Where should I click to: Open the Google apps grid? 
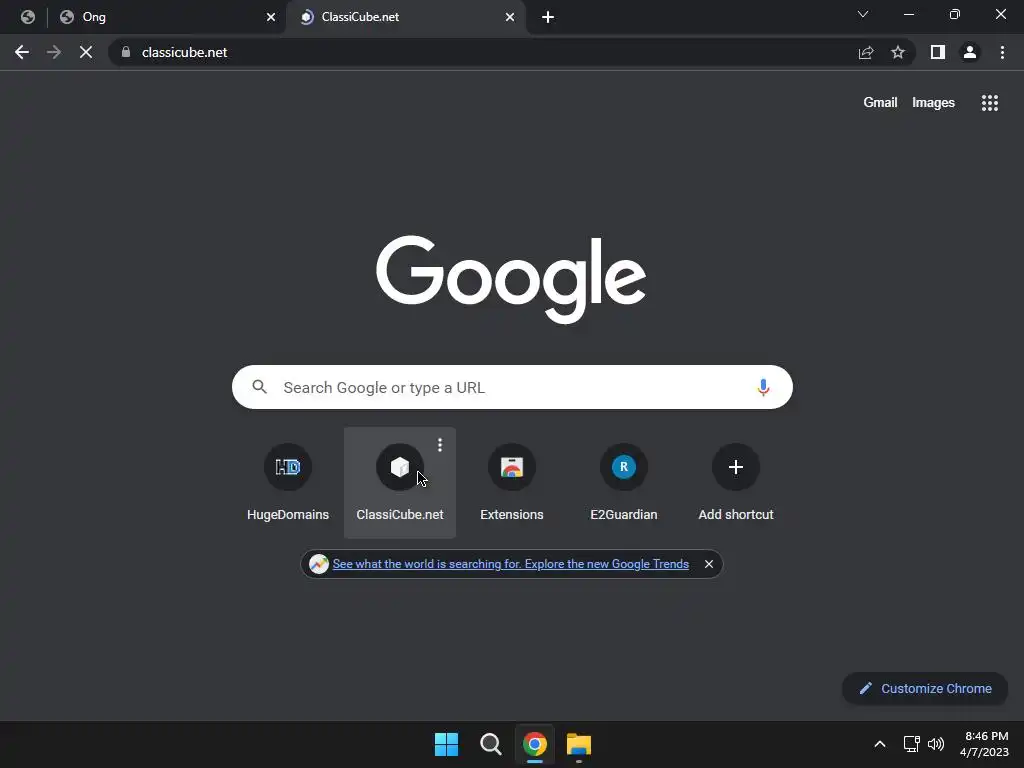(x=990, y=103)
